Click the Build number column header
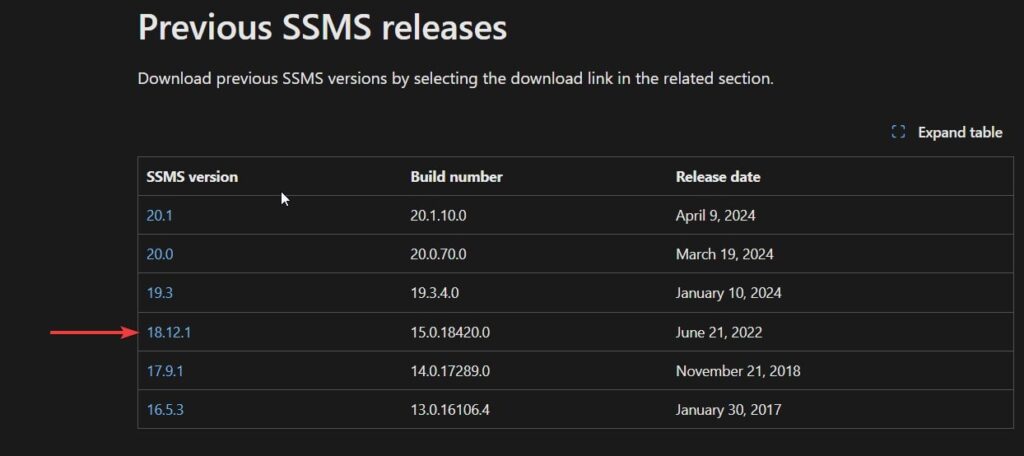Image resolution: width=1024 pixels, height=456 pixels. pos(456,177)
